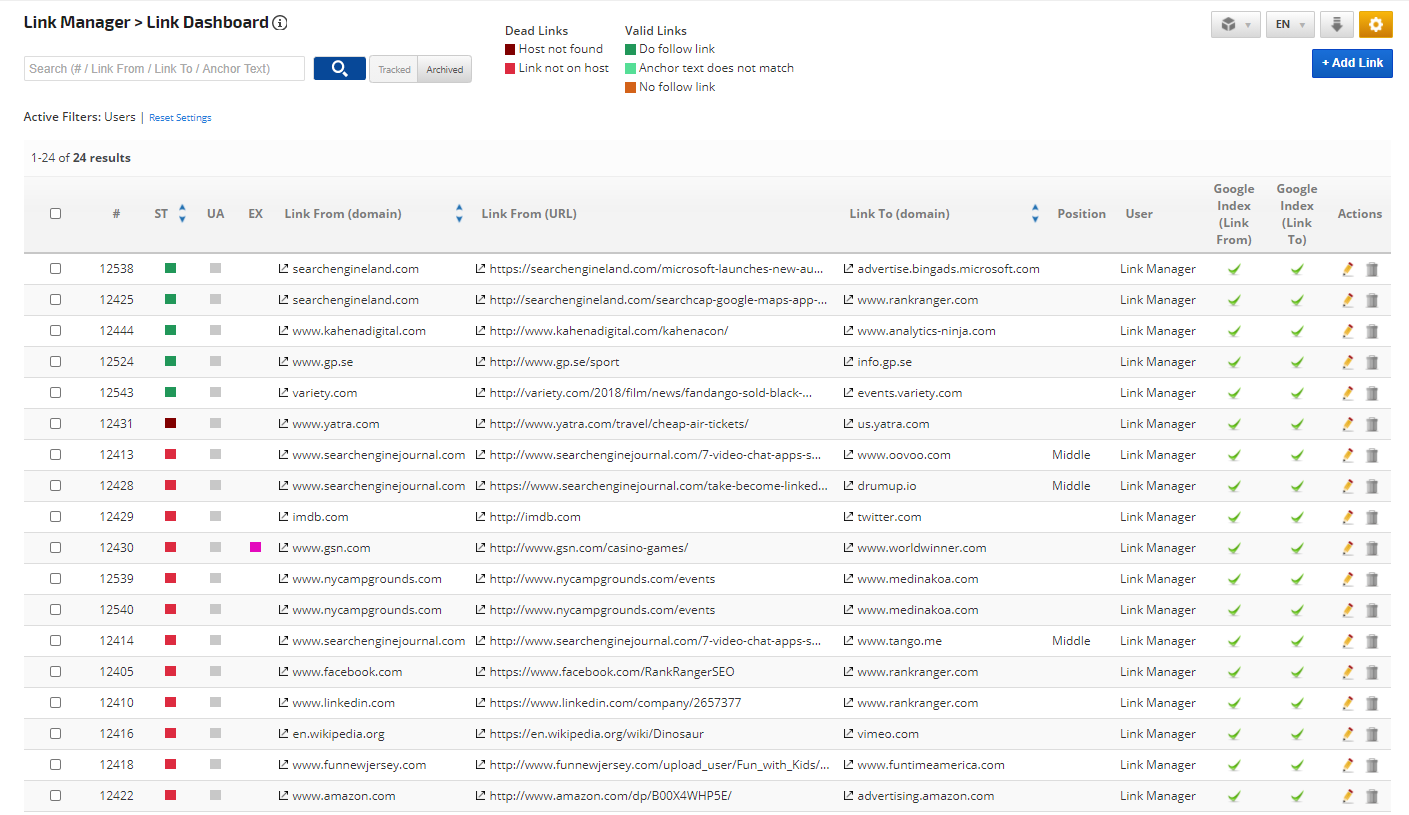Image resolution: width=1409 pixels, height=815 pixels.
Task: Switch to the Tracked tab
Action: [394, 69]
